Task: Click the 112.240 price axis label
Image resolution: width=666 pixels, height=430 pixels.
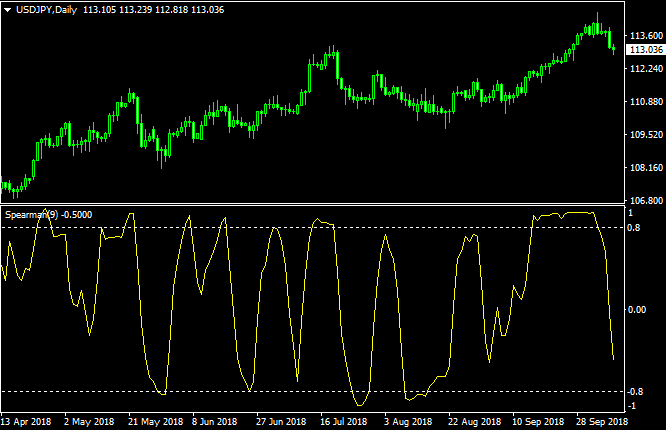Action: tap(646, 69)
